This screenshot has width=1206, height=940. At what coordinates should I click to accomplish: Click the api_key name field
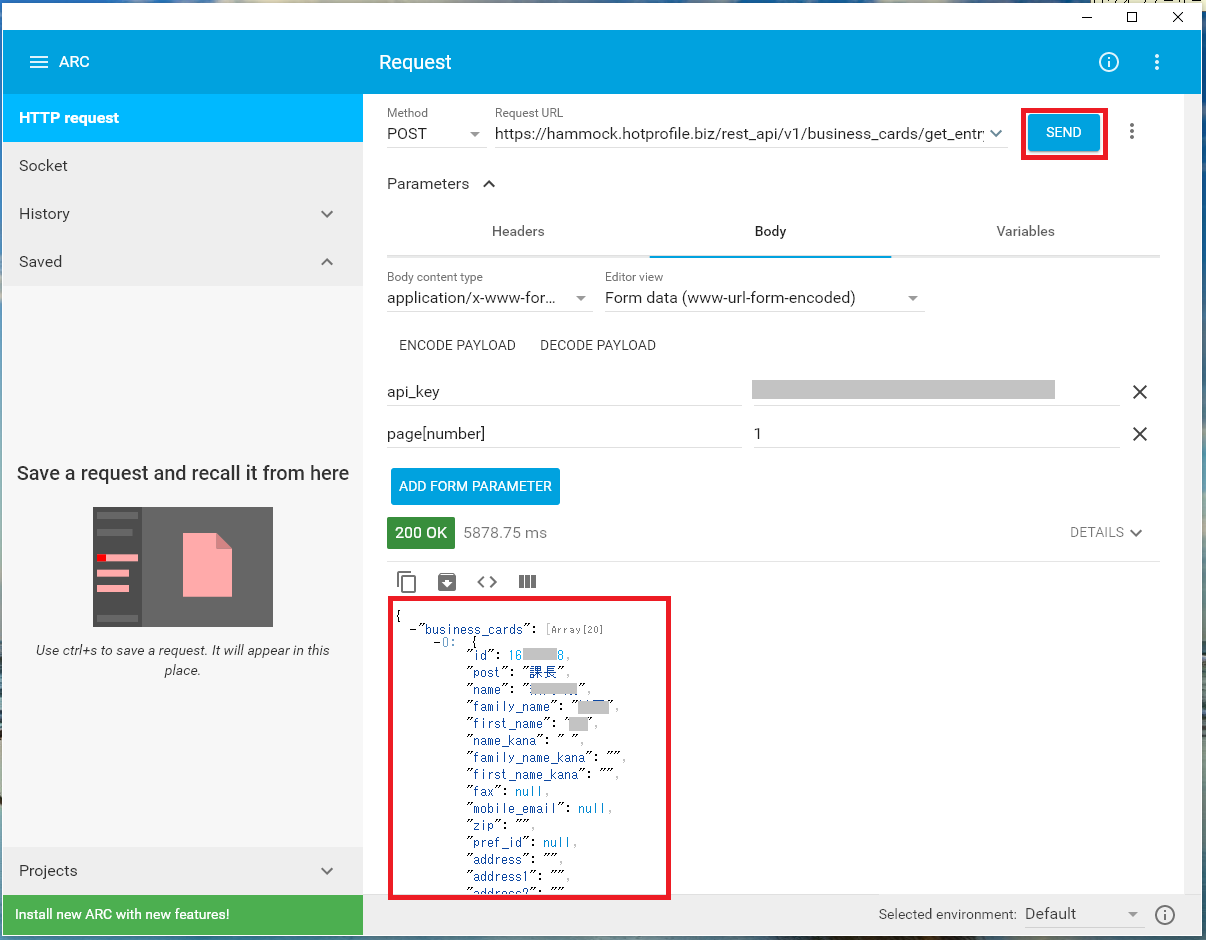click(564, 392)
